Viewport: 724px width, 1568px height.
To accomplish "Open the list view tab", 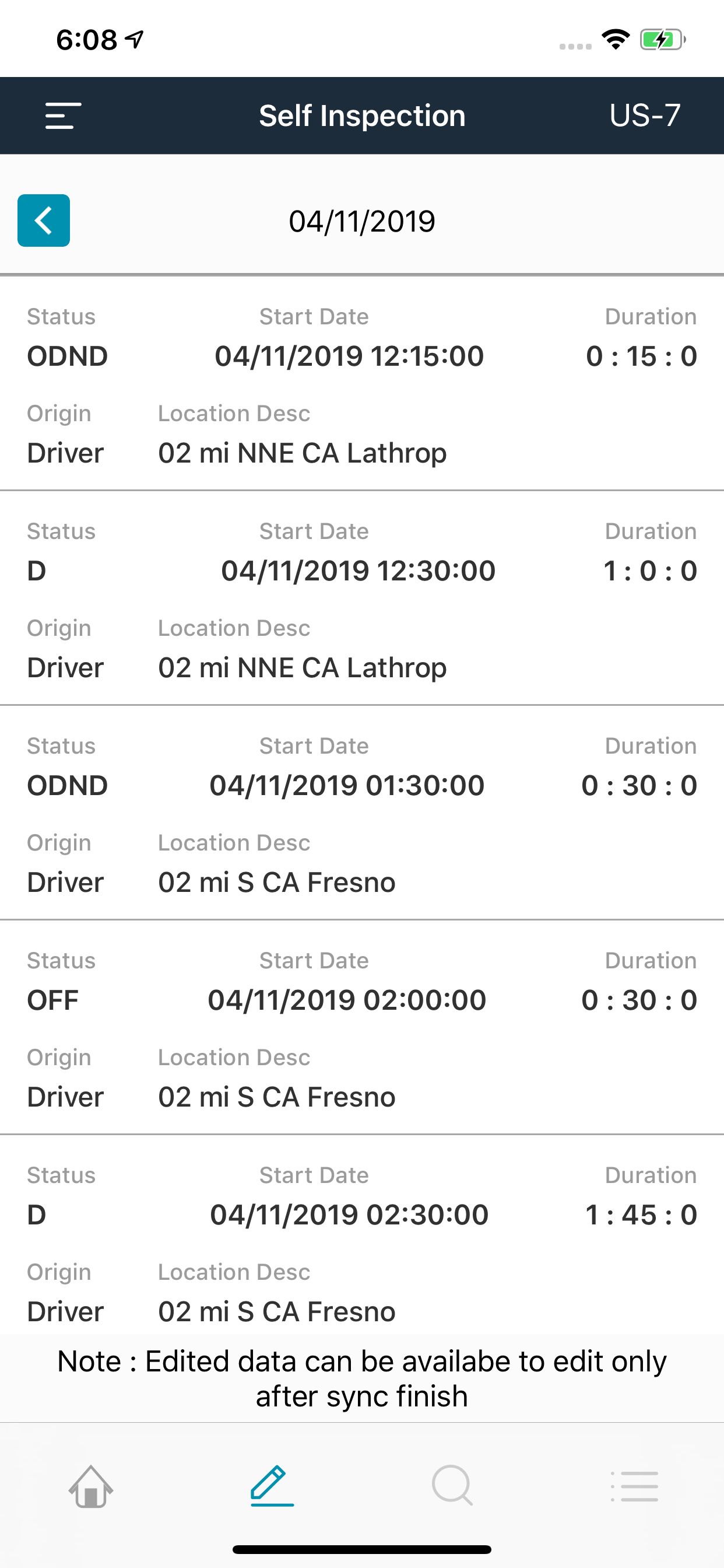I will coord(634,1486).
